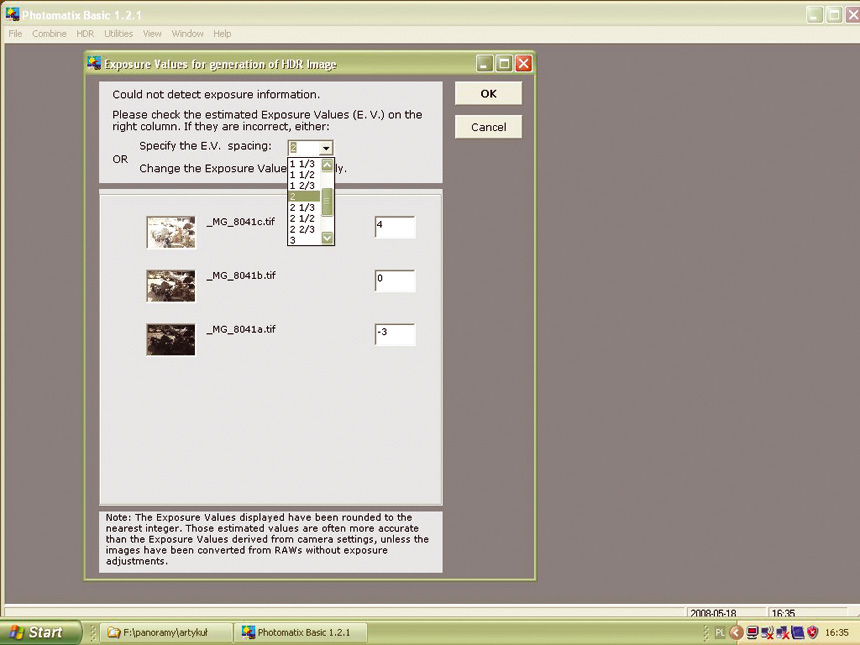Click the folder icon of F:\panoramy taskbar button

coord(114,632)
